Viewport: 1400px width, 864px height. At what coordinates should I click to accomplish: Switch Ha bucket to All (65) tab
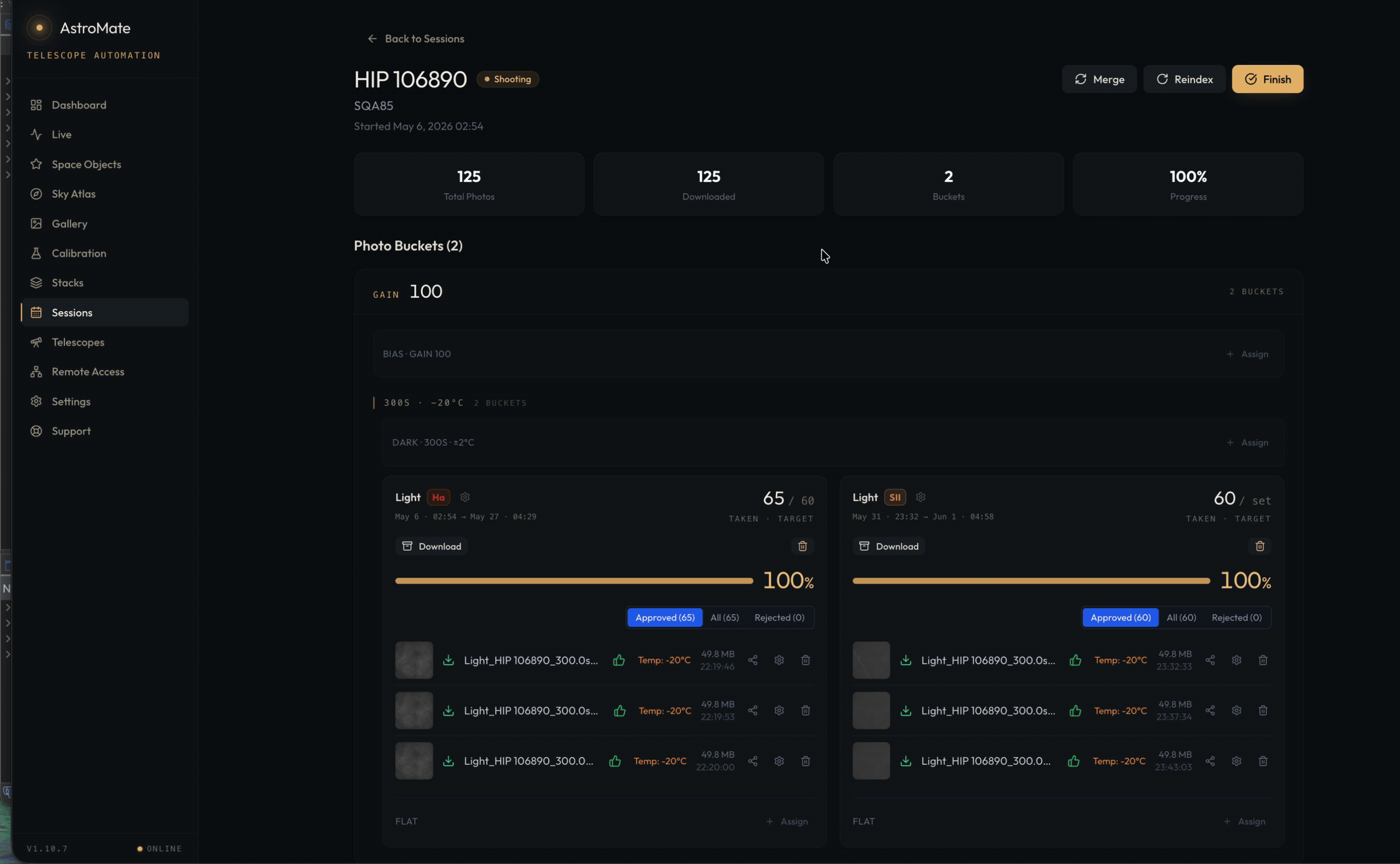tap(724, 618)
